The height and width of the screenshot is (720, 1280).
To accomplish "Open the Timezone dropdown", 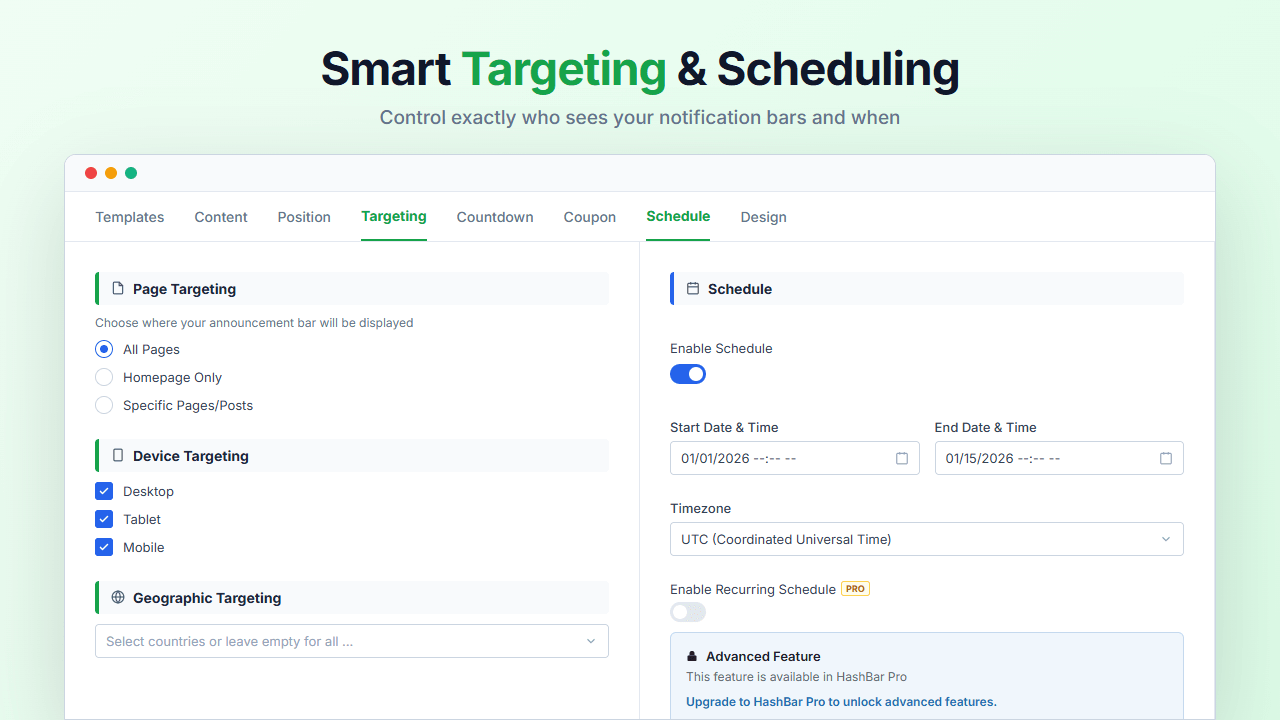I will pyautogui.click(x=926, y=538).
